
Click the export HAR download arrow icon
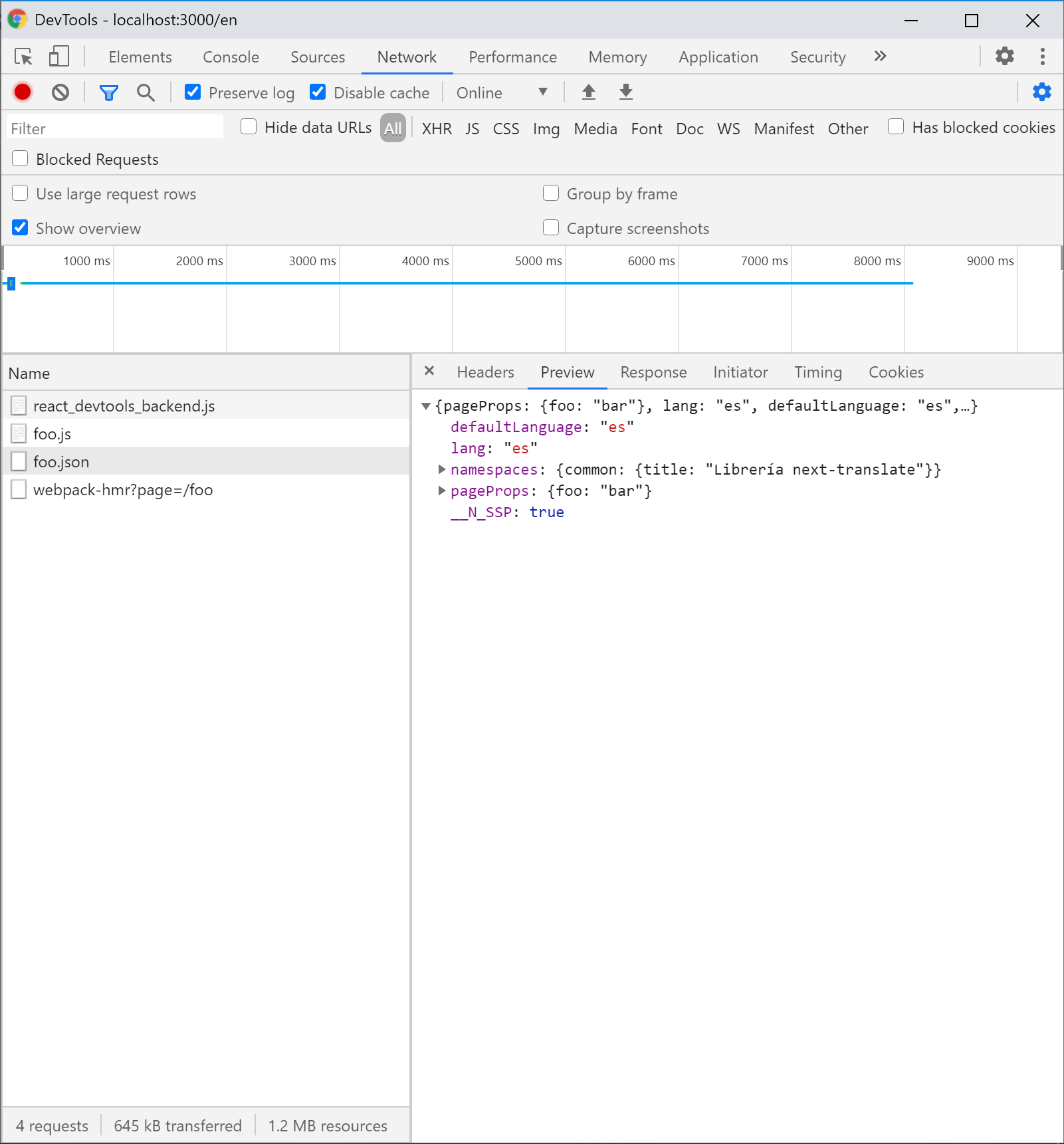click(x=626, y=92)
